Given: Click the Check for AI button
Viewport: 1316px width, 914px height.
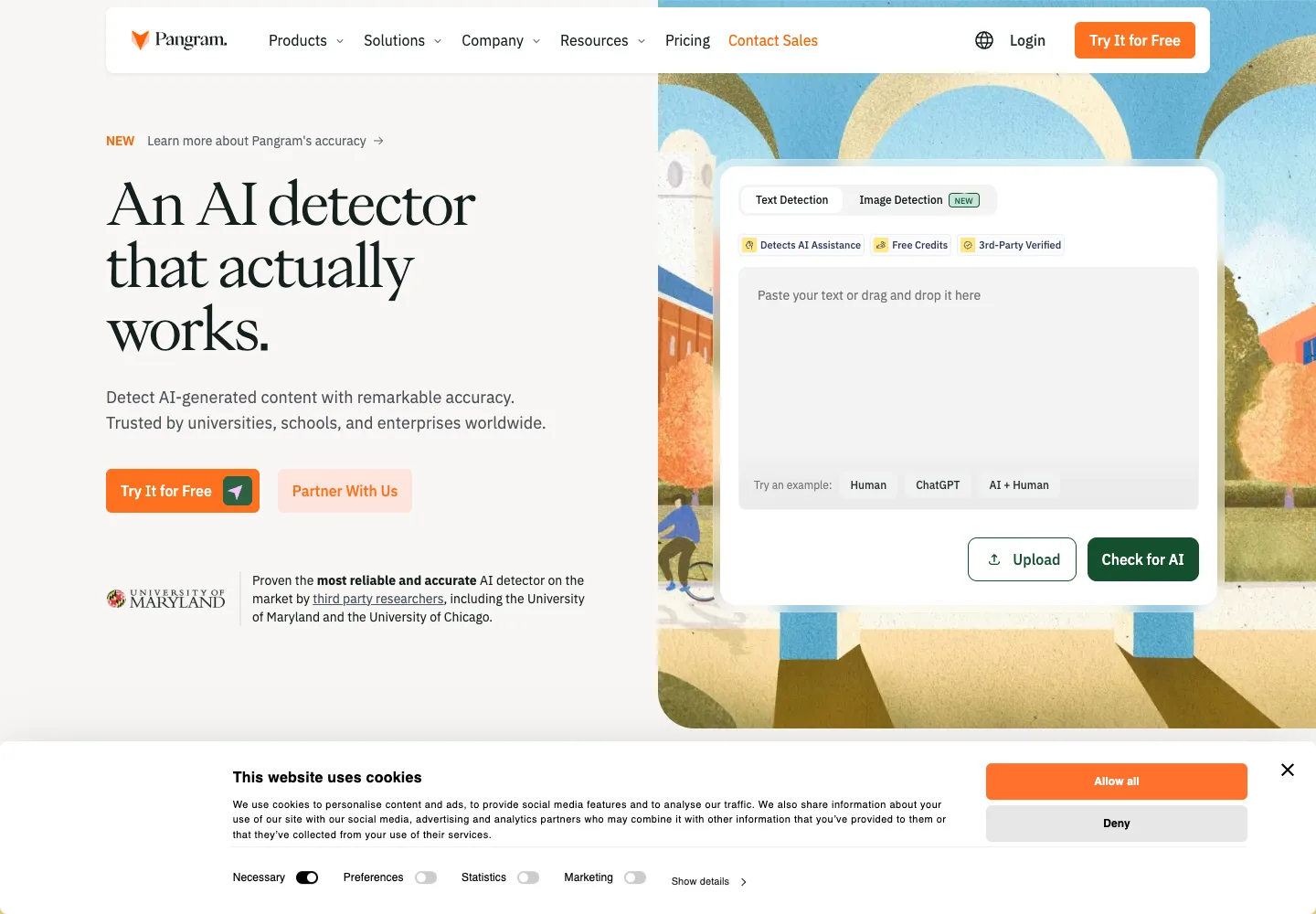Looking at the screenshot, I should point(1143,559).
